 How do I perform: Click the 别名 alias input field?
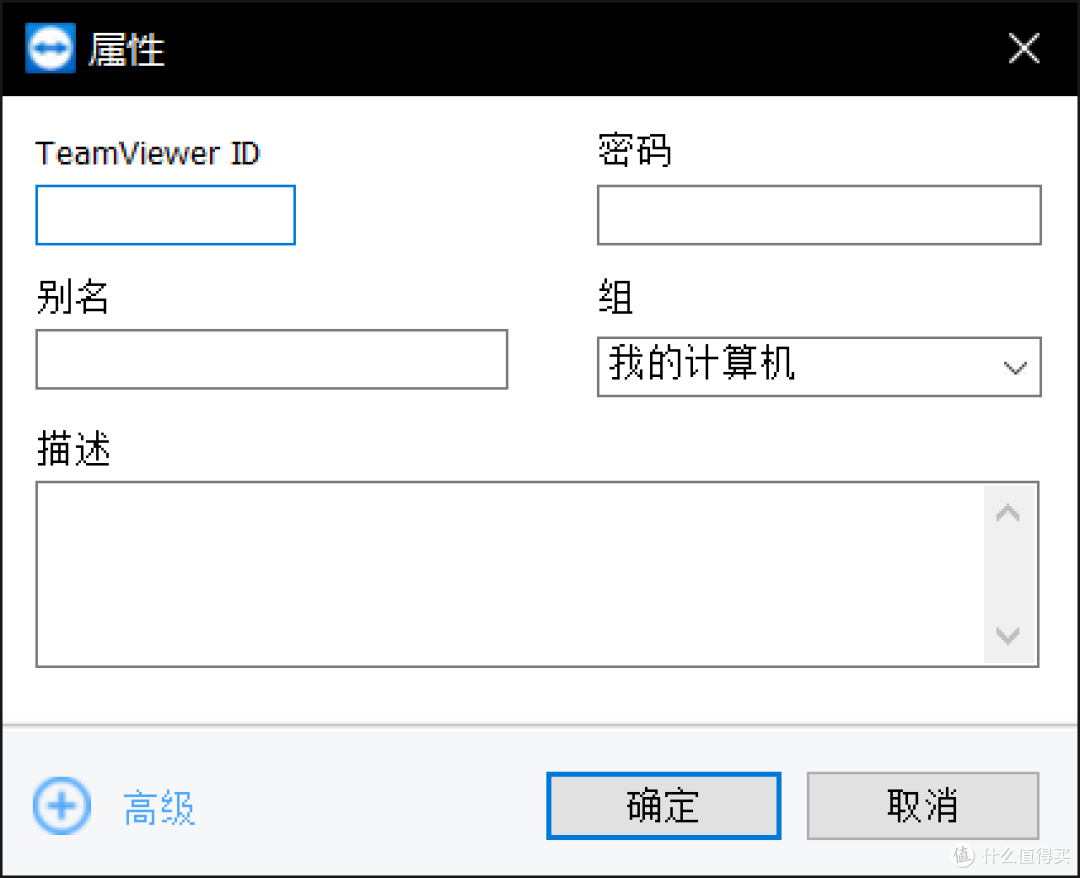[x=272, y=360]
